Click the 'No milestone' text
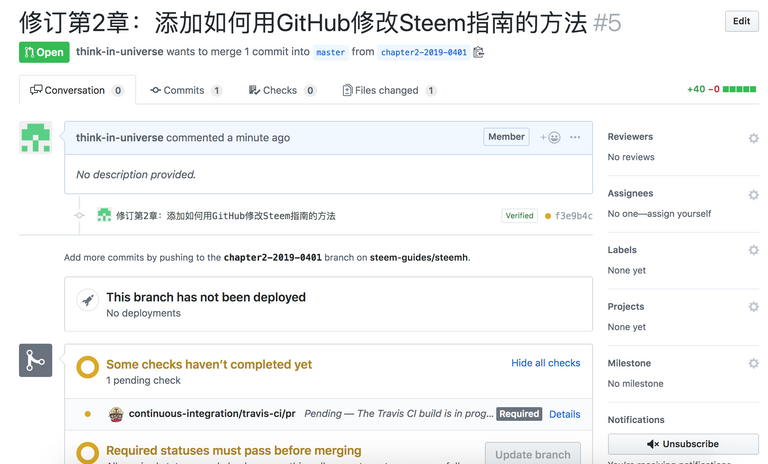Image resolution: width=768 pixels, height=464 pixels. [635, 384]
